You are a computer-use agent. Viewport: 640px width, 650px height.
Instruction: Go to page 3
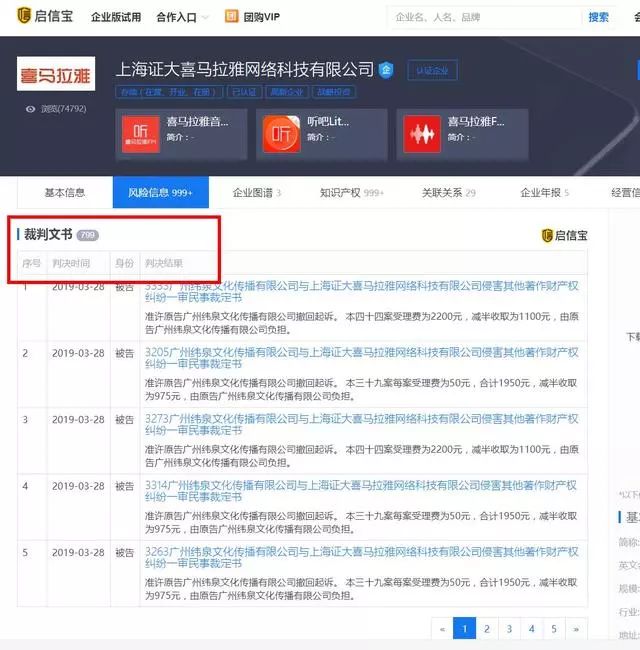[x=509, y=629]
